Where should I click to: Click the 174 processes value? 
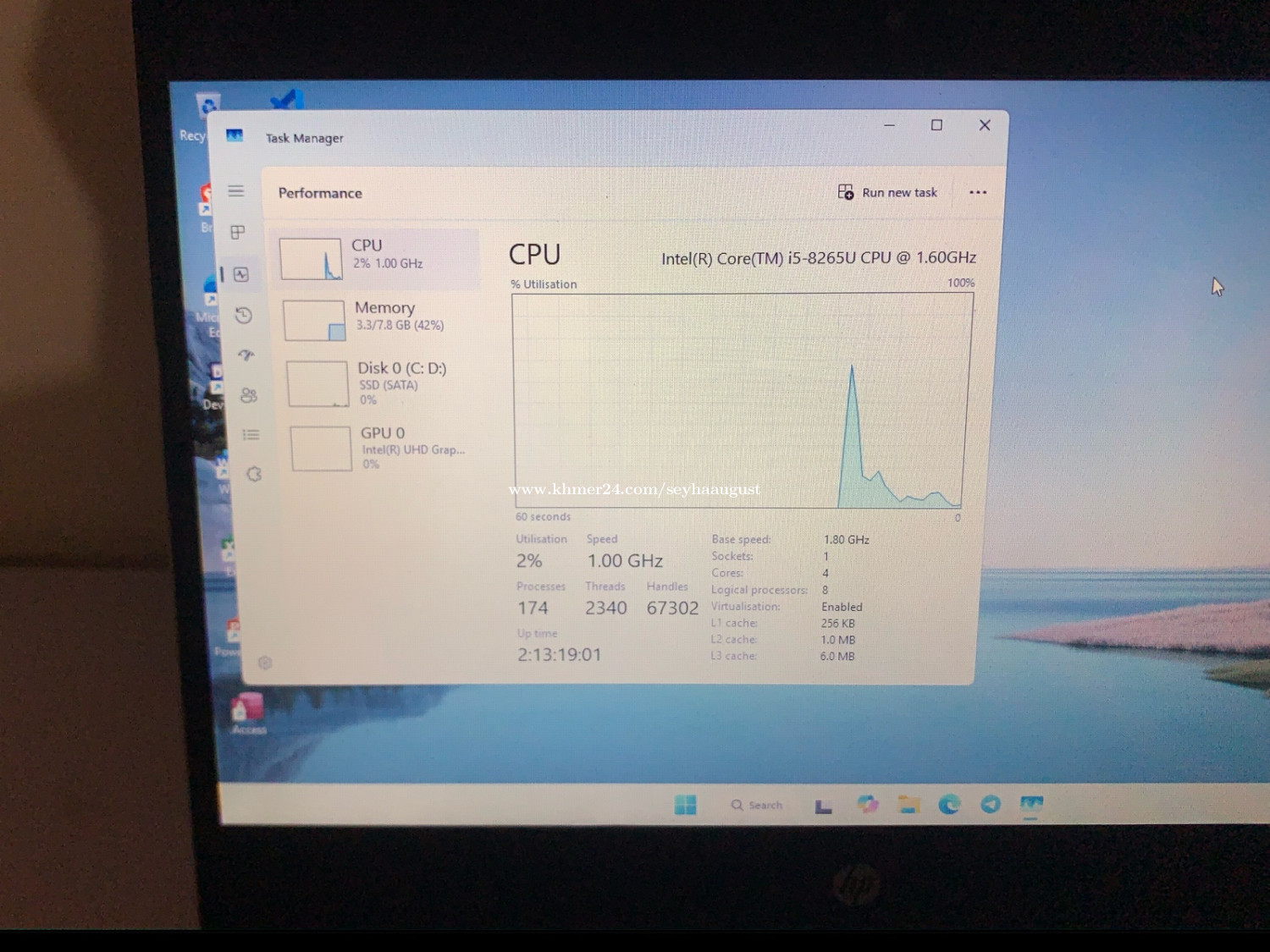(x=533, y=608)
